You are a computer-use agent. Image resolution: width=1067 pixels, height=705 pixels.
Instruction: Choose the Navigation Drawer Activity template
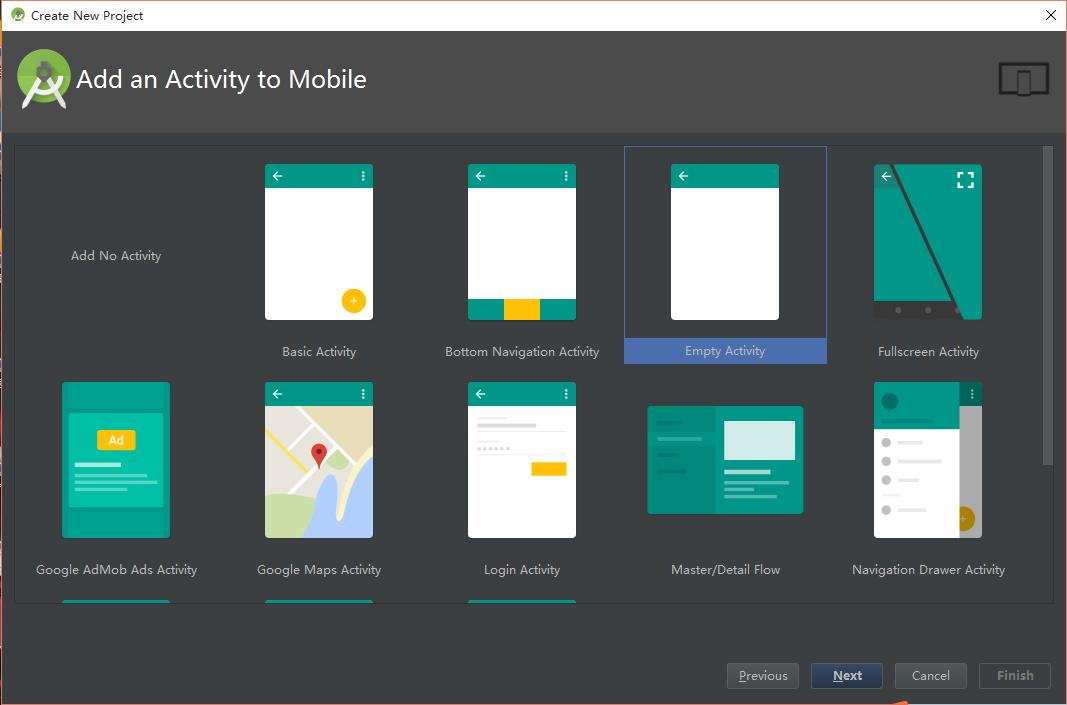[927, 460]
